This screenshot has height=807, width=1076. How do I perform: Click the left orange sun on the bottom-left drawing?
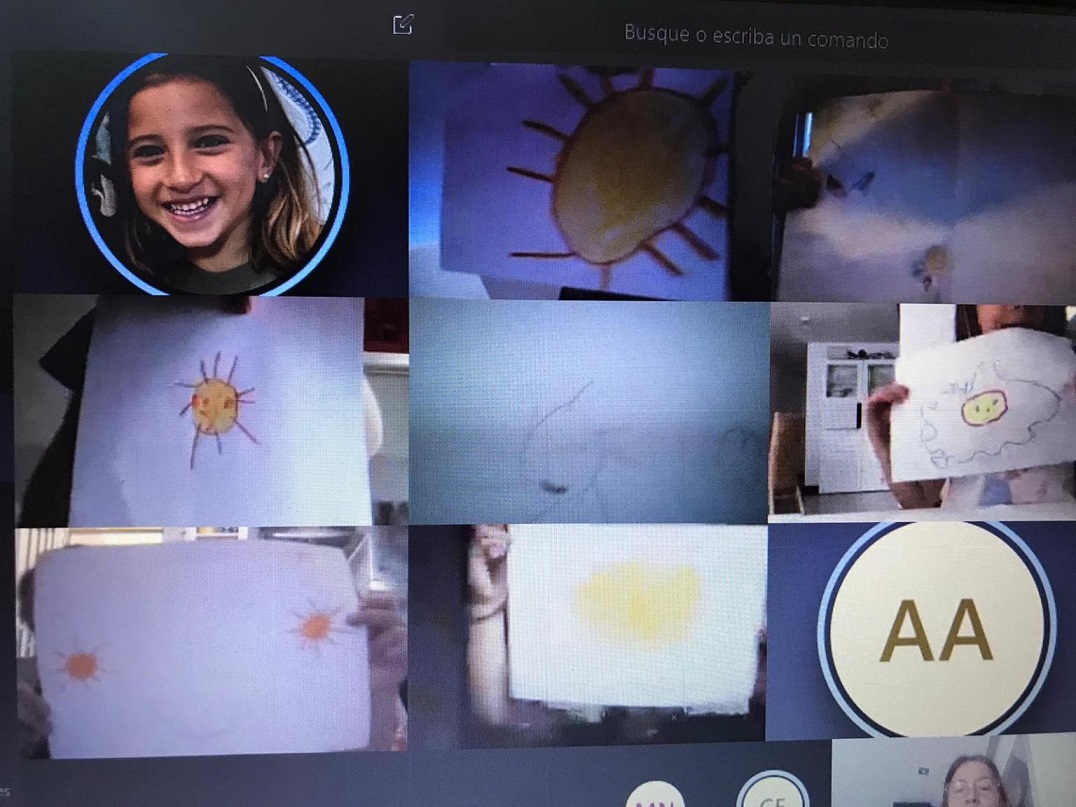click(x=80, y=665)
